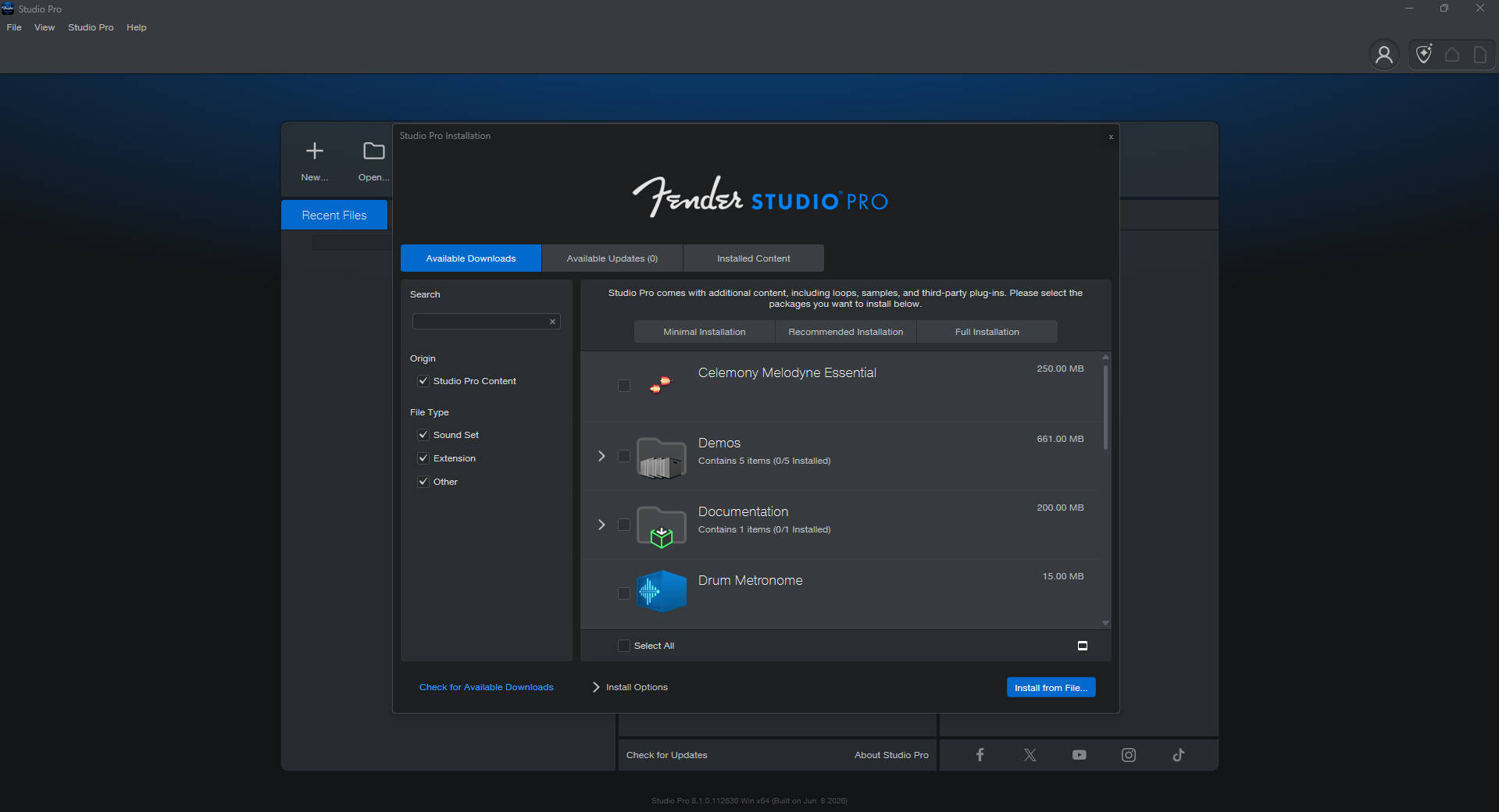Choose Full Installation preset
Viewport: 1499px width, 812px height.
click(987, 332)
